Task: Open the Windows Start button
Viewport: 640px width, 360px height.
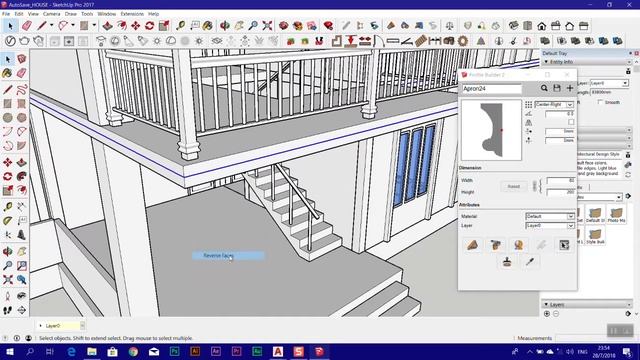Action: click(9, 351)
